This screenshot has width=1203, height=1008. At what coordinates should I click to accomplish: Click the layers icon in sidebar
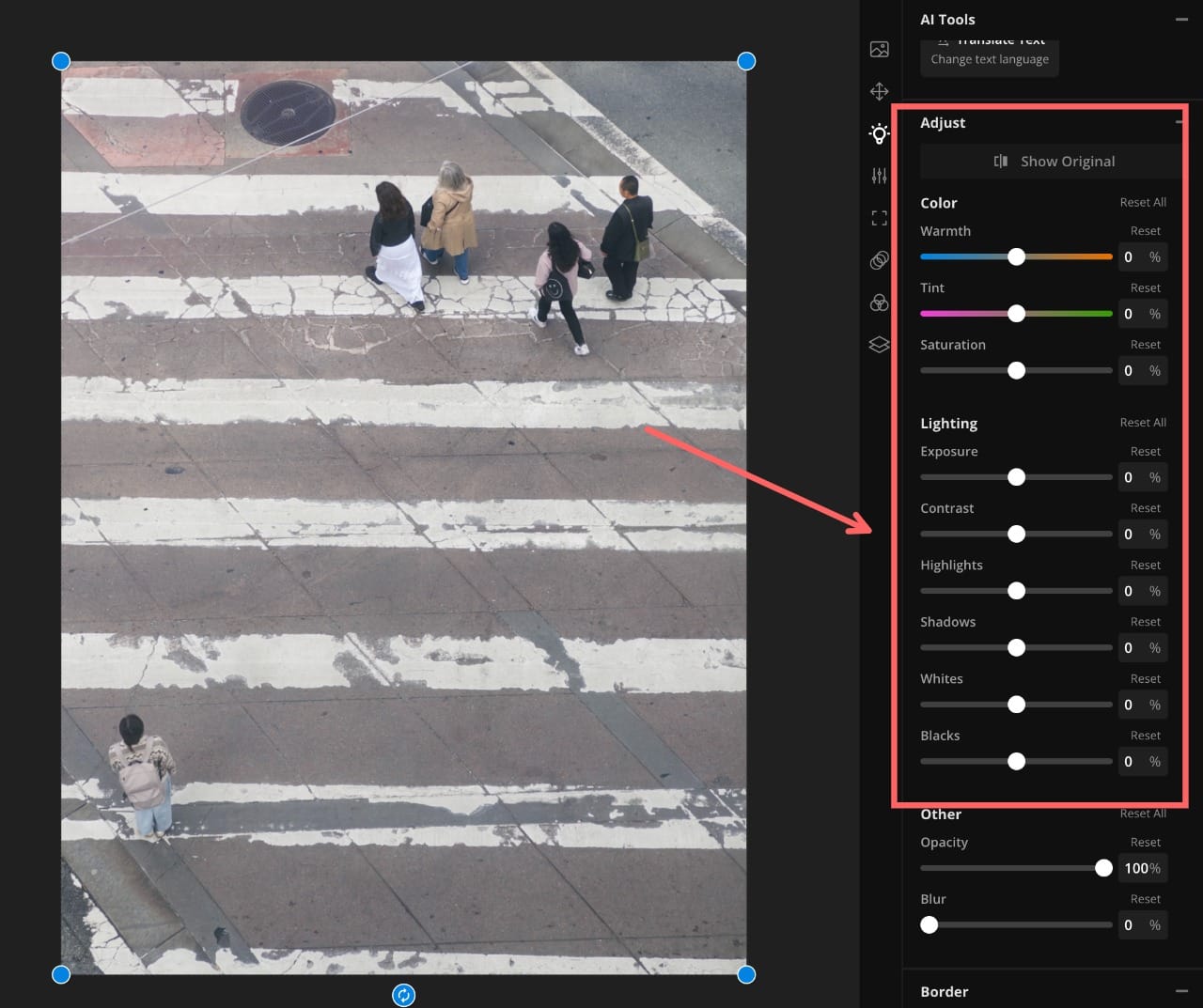(x=879, y=344)
